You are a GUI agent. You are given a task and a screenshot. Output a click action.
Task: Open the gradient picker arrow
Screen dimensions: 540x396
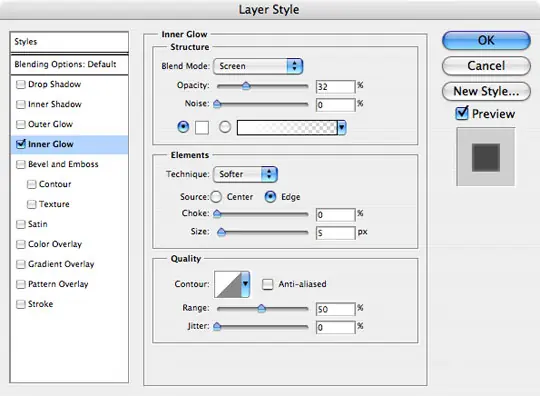tap(342, 128)
